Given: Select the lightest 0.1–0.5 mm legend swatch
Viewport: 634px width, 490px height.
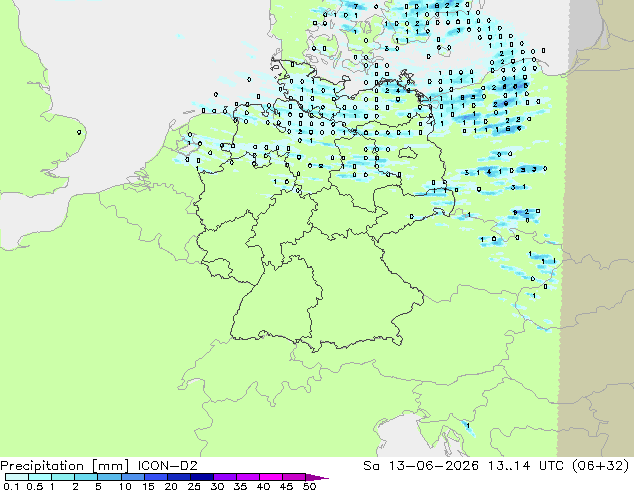Looking at the screenshot, I should pyautogui.click(x=17, y=477).
